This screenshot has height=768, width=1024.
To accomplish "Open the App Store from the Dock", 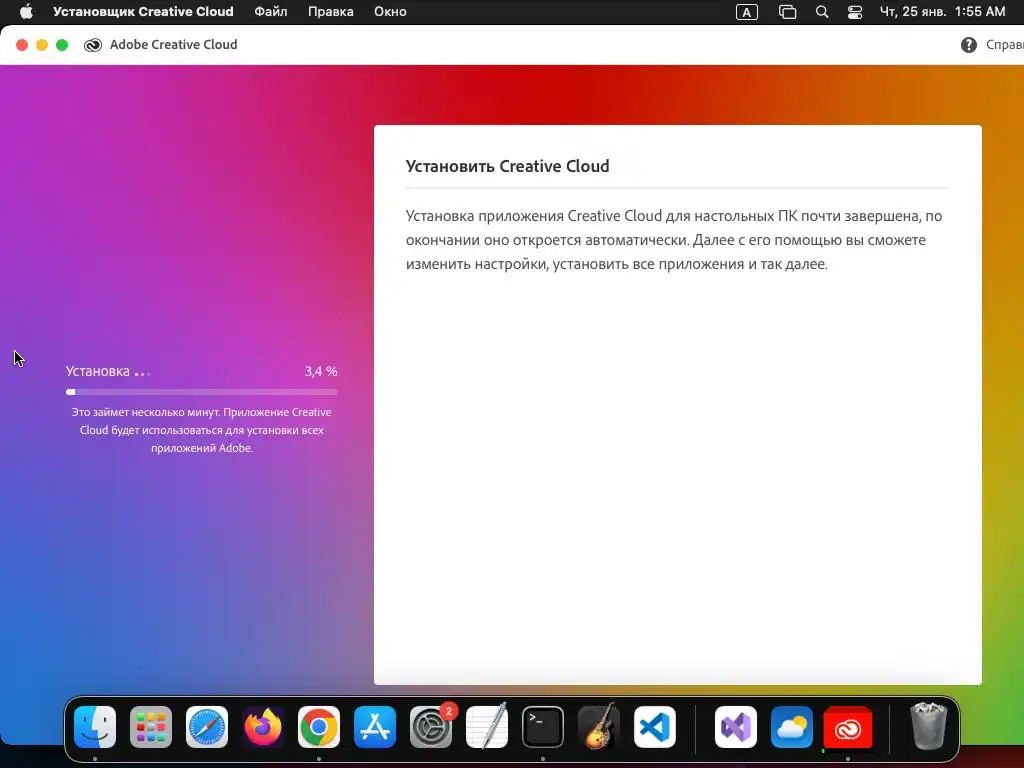I will pyautogui.click(x=375, y=727).
